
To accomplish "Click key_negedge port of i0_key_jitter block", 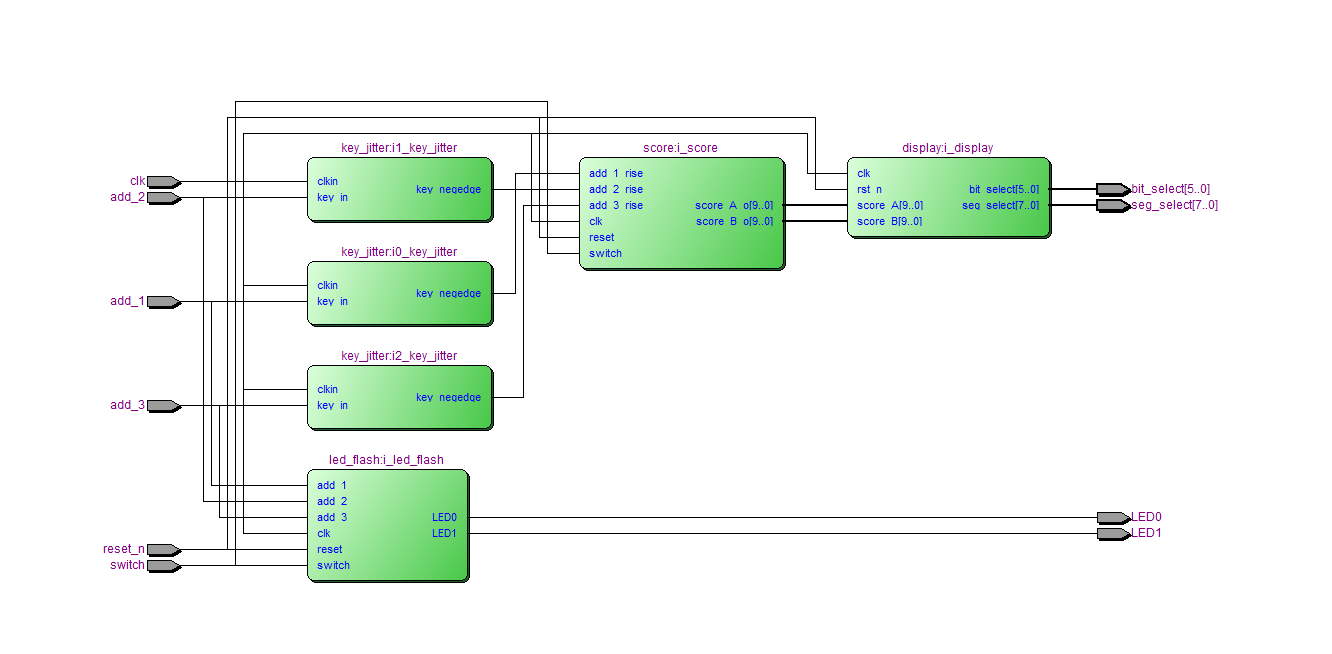I will pos(449,294).
